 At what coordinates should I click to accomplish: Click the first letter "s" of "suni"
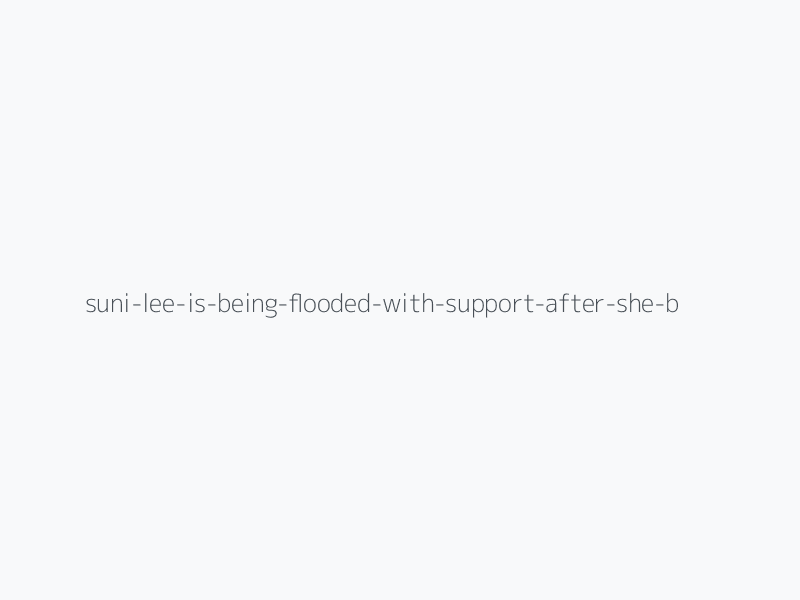90,304
